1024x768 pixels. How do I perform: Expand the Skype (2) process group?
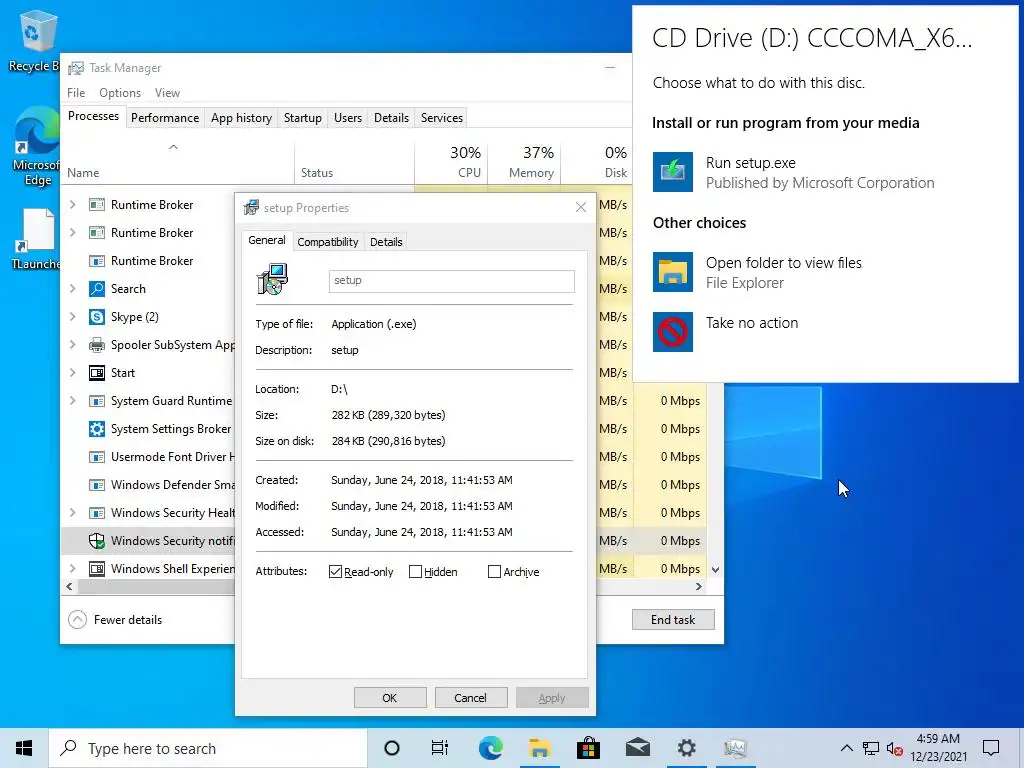pos(72,317)
